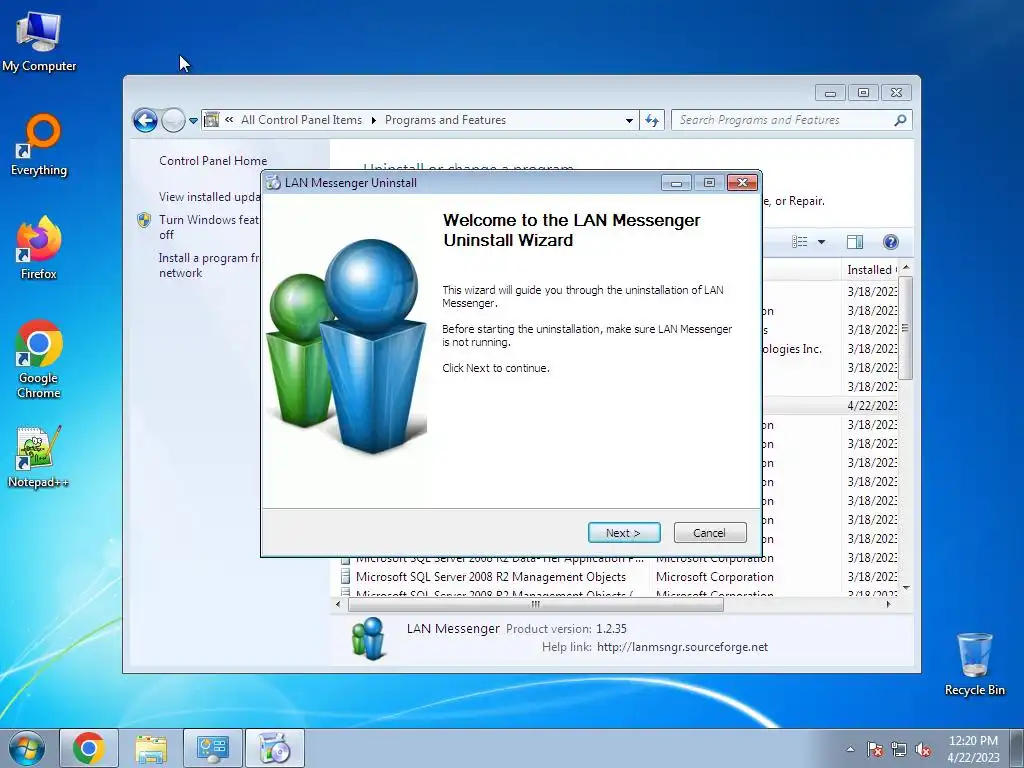Open the Recycle Bin
Viewport: 1024px width, 768px height.
click(974, 664)
